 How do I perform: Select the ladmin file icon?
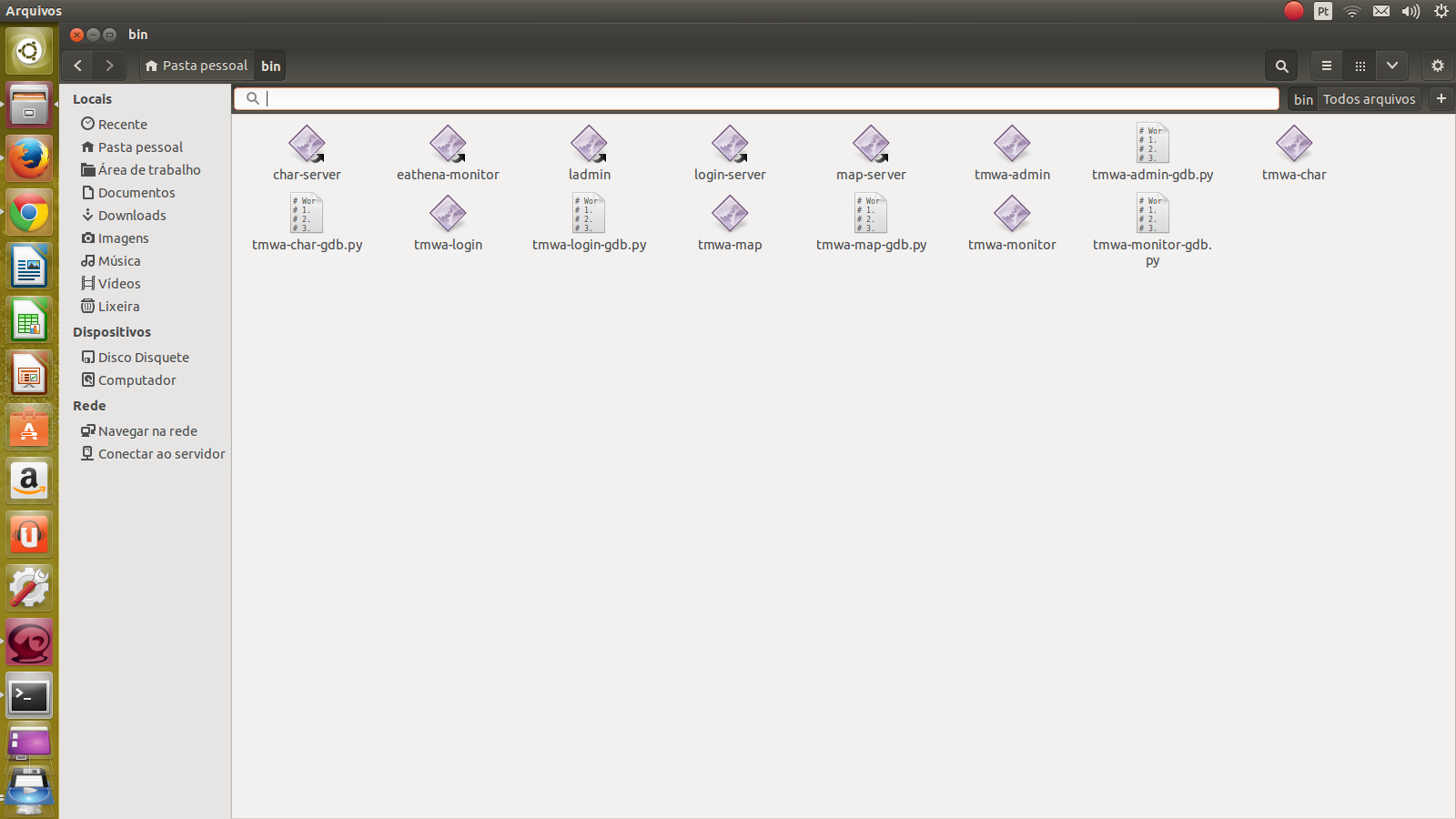[x=589, y=144]
